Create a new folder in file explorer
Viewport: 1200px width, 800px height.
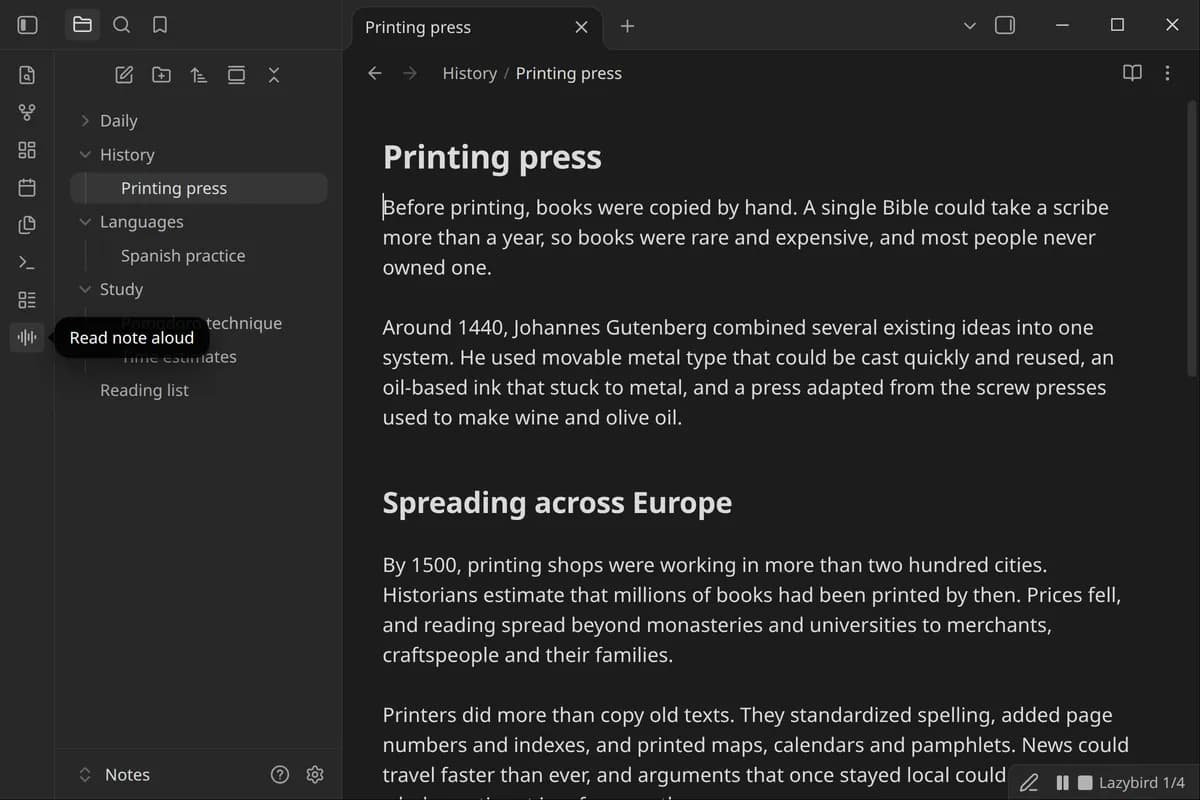(161, 75)
